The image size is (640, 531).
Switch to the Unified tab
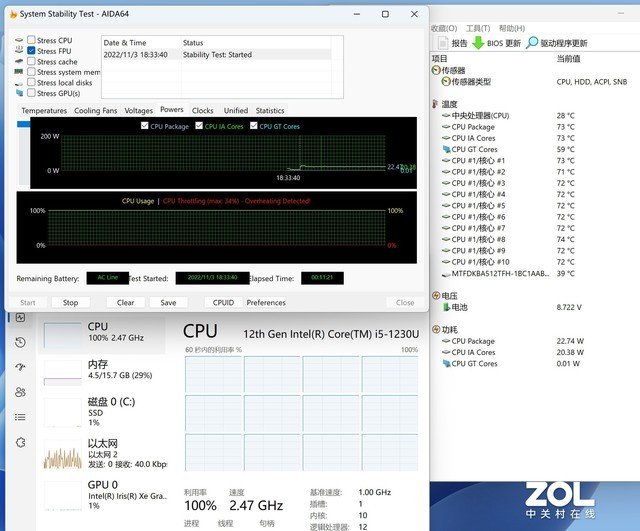[x=236, y=111]
